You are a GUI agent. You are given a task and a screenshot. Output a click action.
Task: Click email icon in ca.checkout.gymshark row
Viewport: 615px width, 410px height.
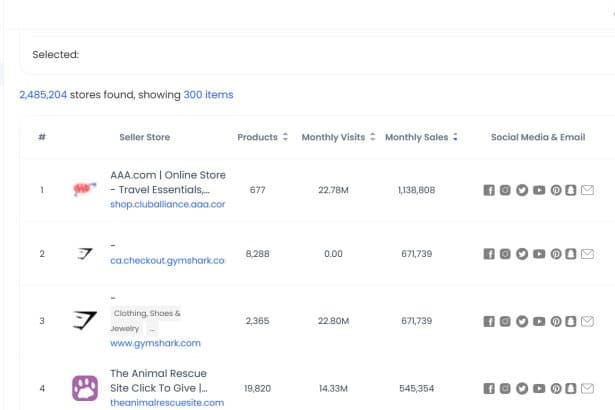pos(587,254)
